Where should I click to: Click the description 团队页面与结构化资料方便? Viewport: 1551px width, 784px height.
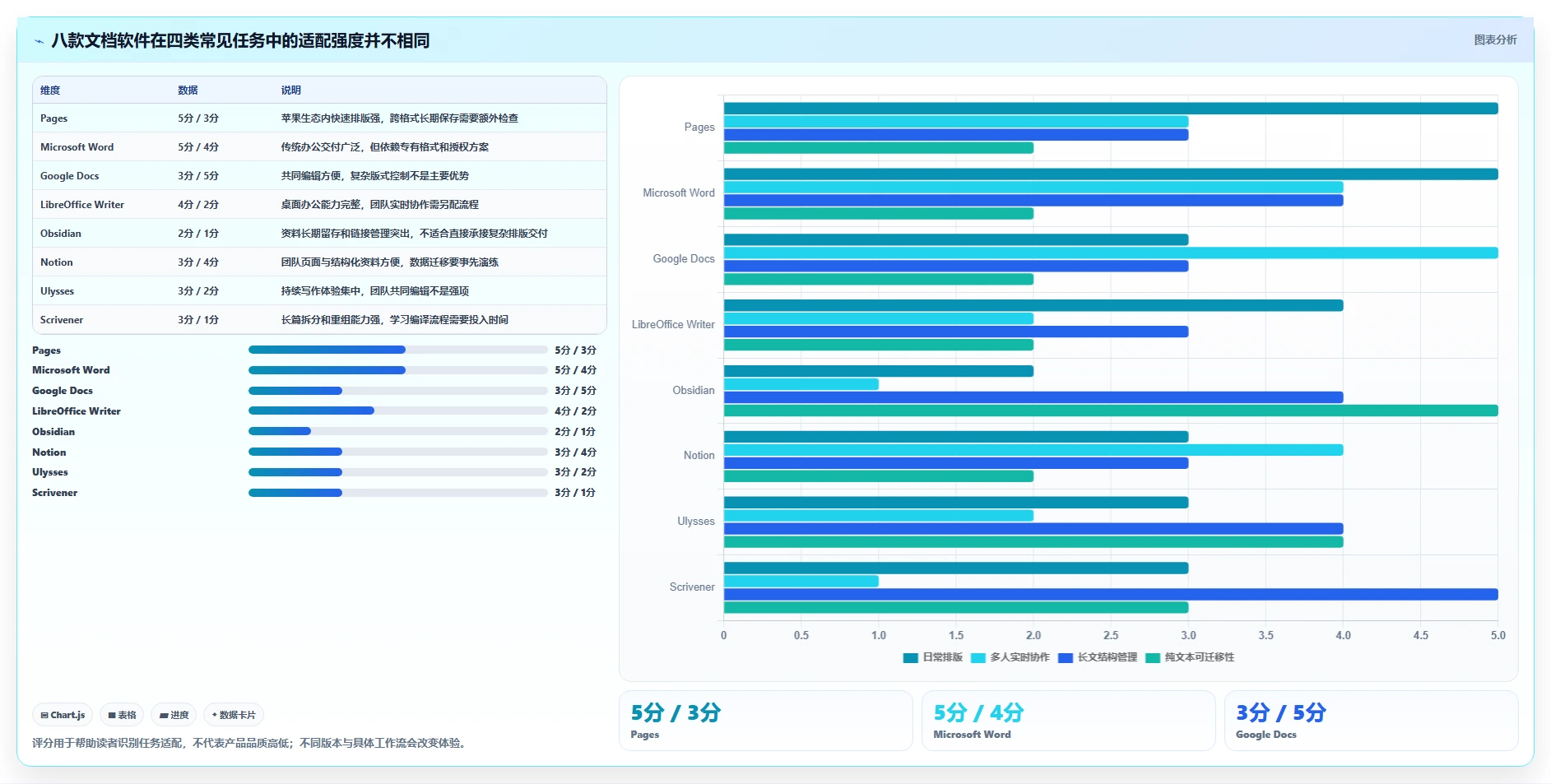[x=389, y=262]
